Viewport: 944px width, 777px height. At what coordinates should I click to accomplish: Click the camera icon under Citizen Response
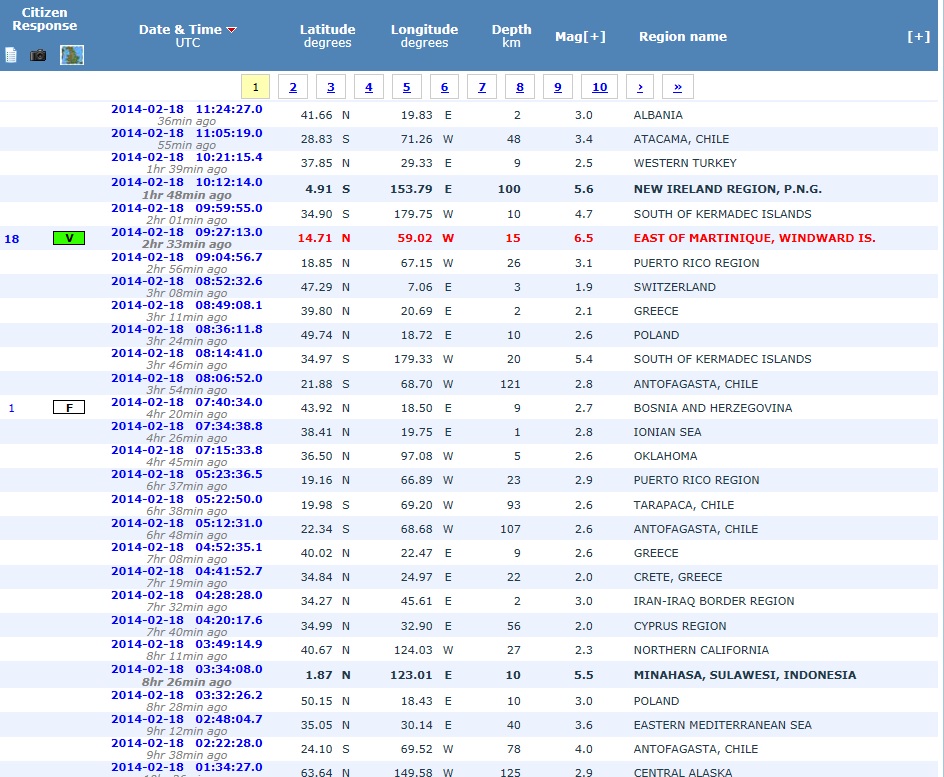38,55
